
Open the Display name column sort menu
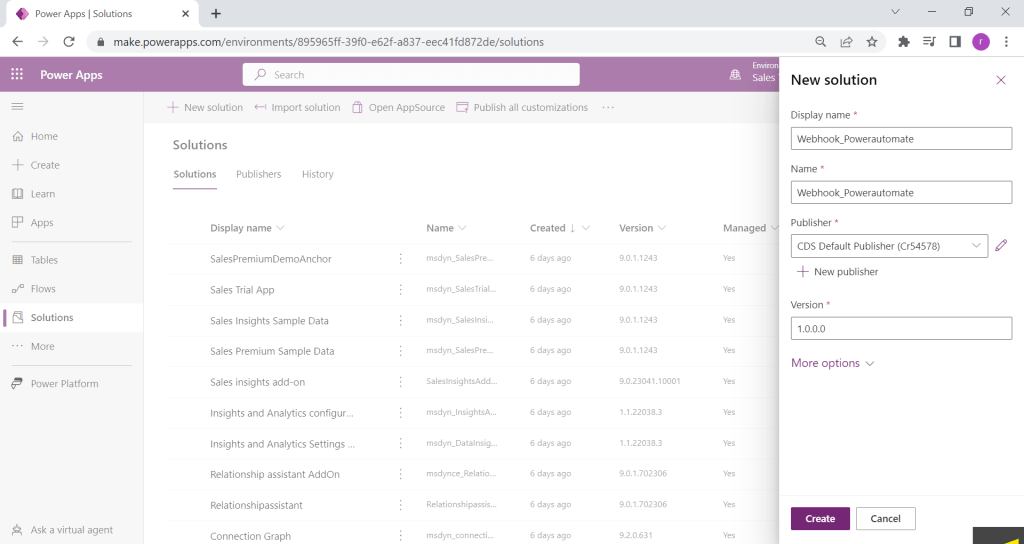[247, 228]
